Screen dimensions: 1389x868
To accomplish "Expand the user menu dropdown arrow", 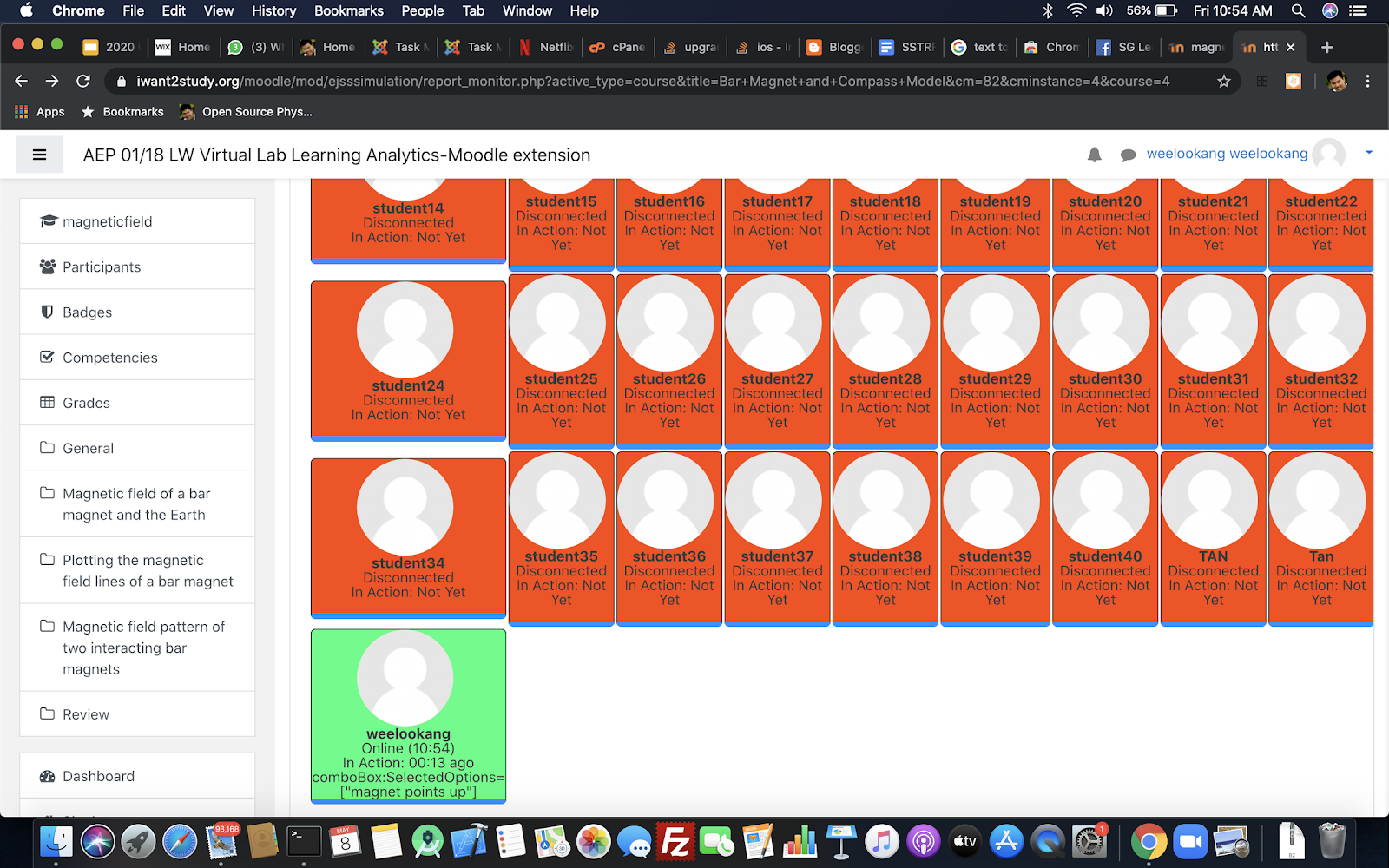I will click(x=1369, y=153).
